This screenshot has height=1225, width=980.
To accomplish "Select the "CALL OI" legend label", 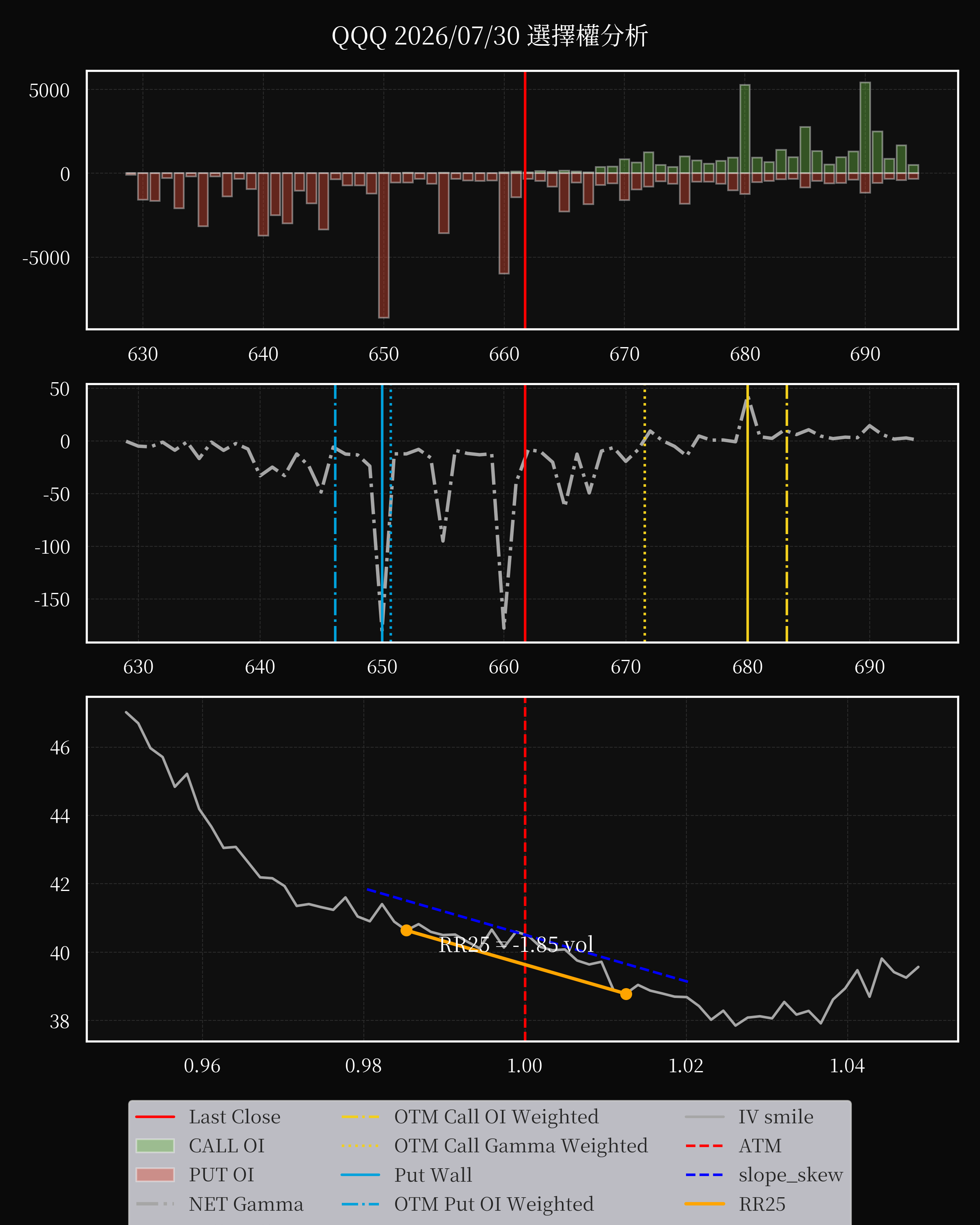I will [227, 1145].
